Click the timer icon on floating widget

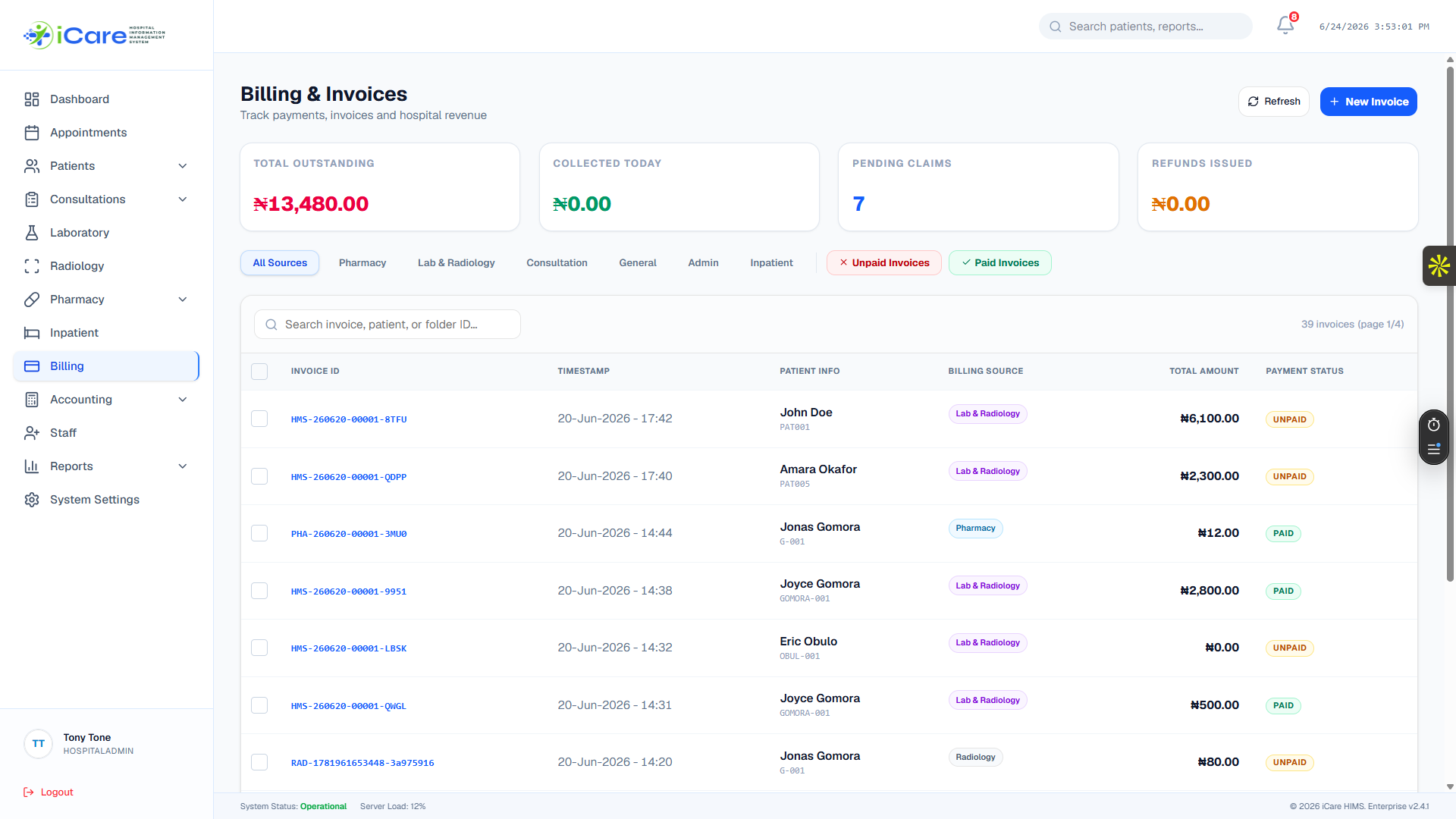coord(1433,425)
